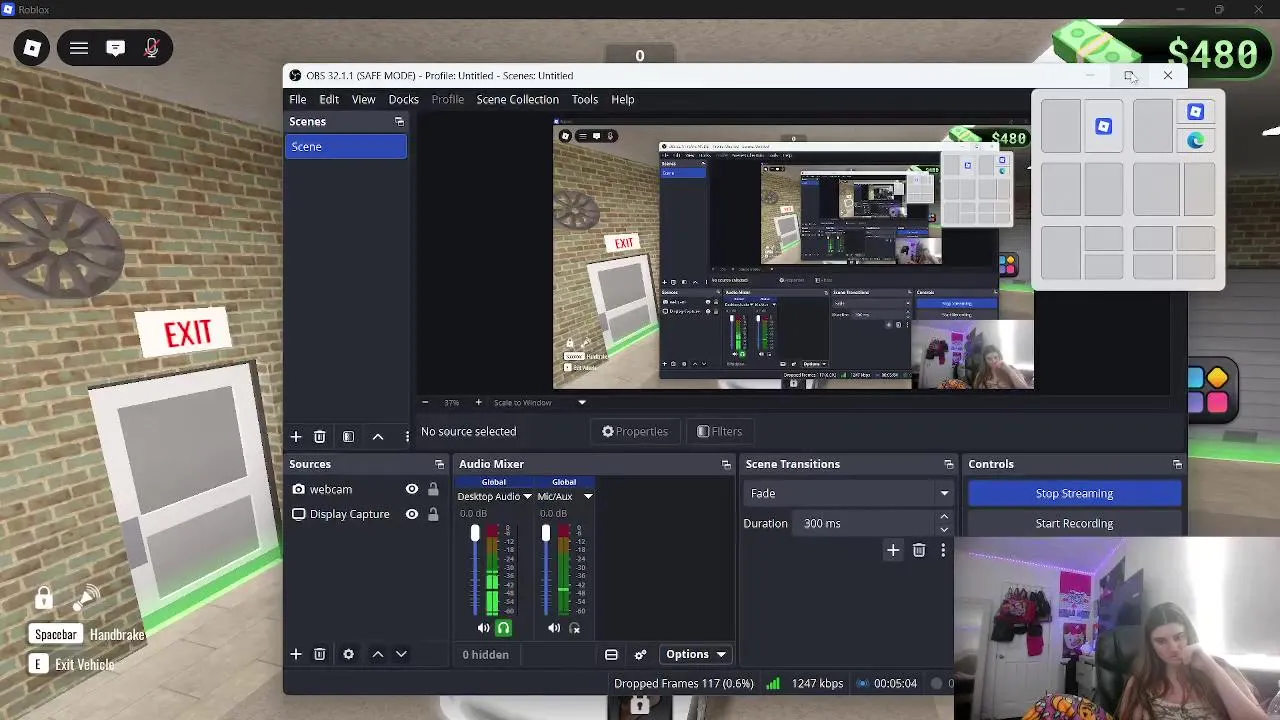This screenshot has width=1280, height=720.
Task: Zoom out the preview with minus icon
Action: click(x=425, y=402)
